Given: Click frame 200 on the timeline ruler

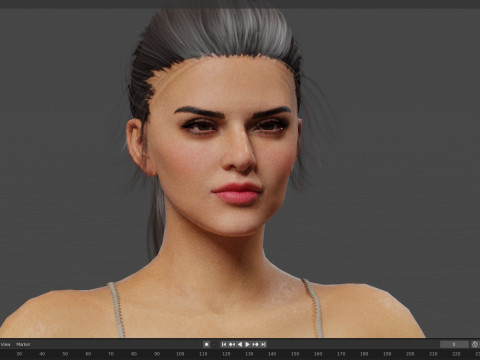Looking at the screenshot, I should click(410, 354).
